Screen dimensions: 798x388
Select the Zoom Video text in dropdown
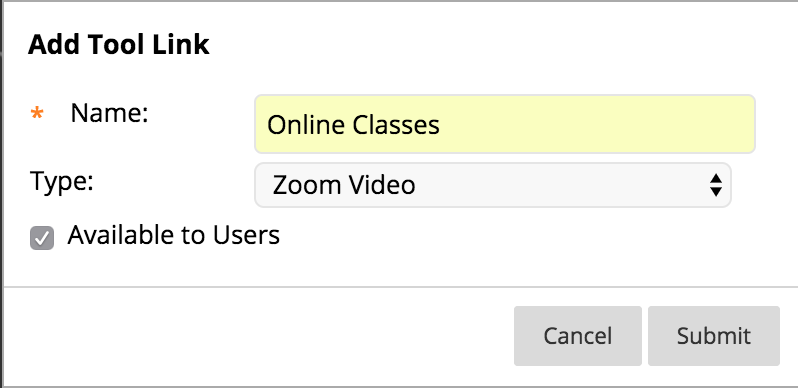pos(344,185)
